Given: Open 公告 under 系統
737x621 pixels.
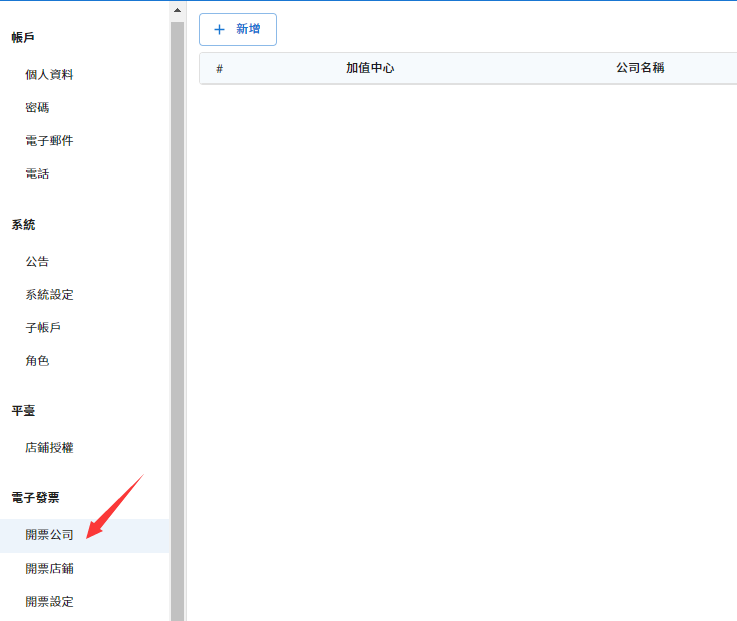Looking at the screenshot, I should click(37, 262).
